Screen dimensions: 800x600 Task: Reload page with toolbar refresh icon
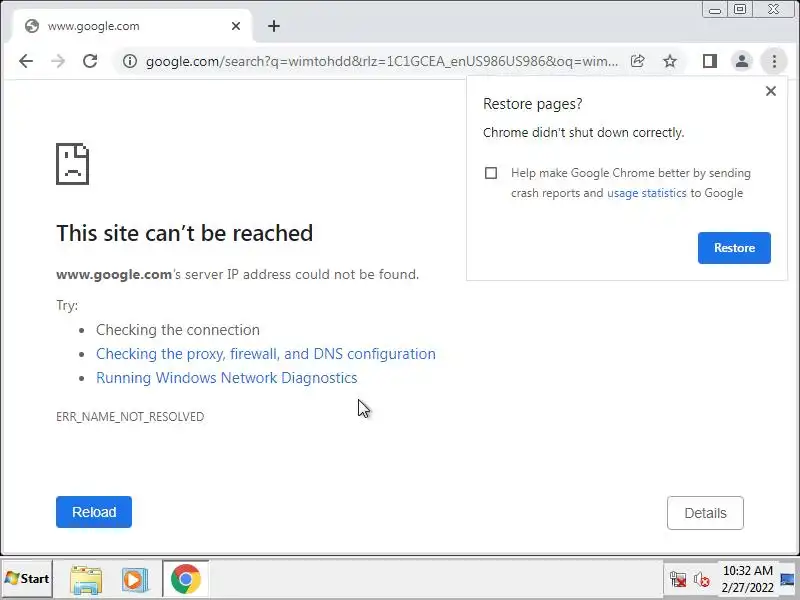click(90, 61)
